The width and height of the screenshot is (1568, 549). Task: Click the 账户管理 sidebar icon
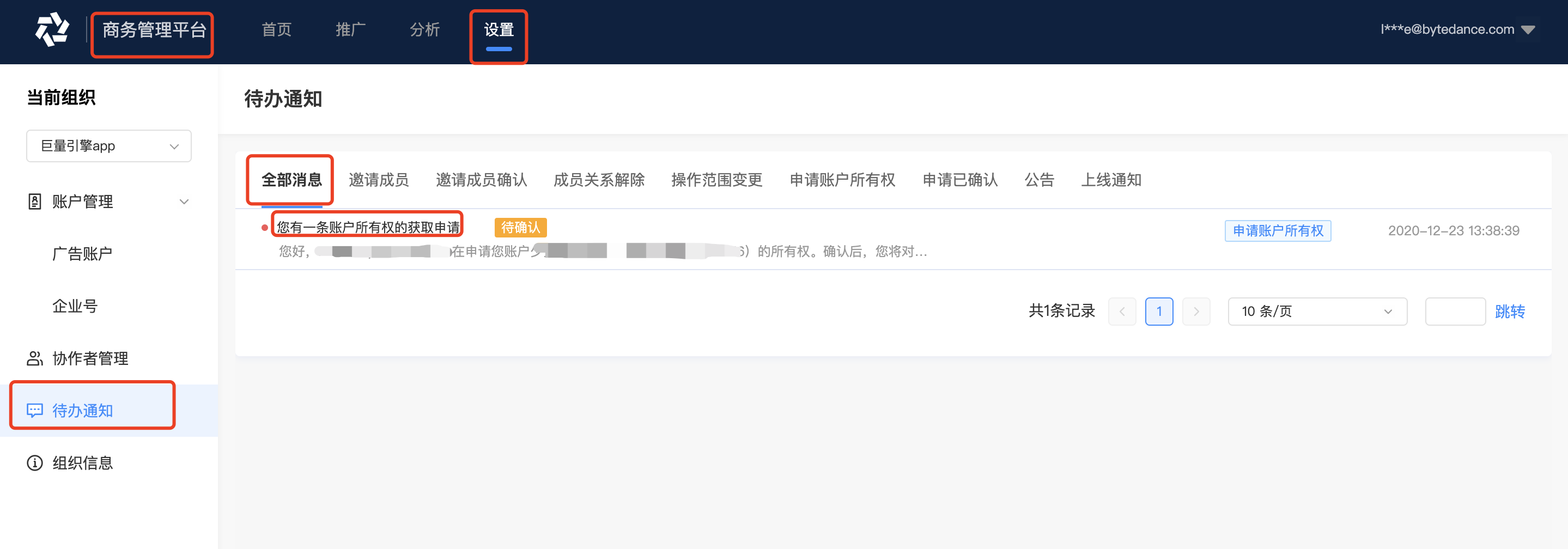pyautogui.click(x=35, y=202)
